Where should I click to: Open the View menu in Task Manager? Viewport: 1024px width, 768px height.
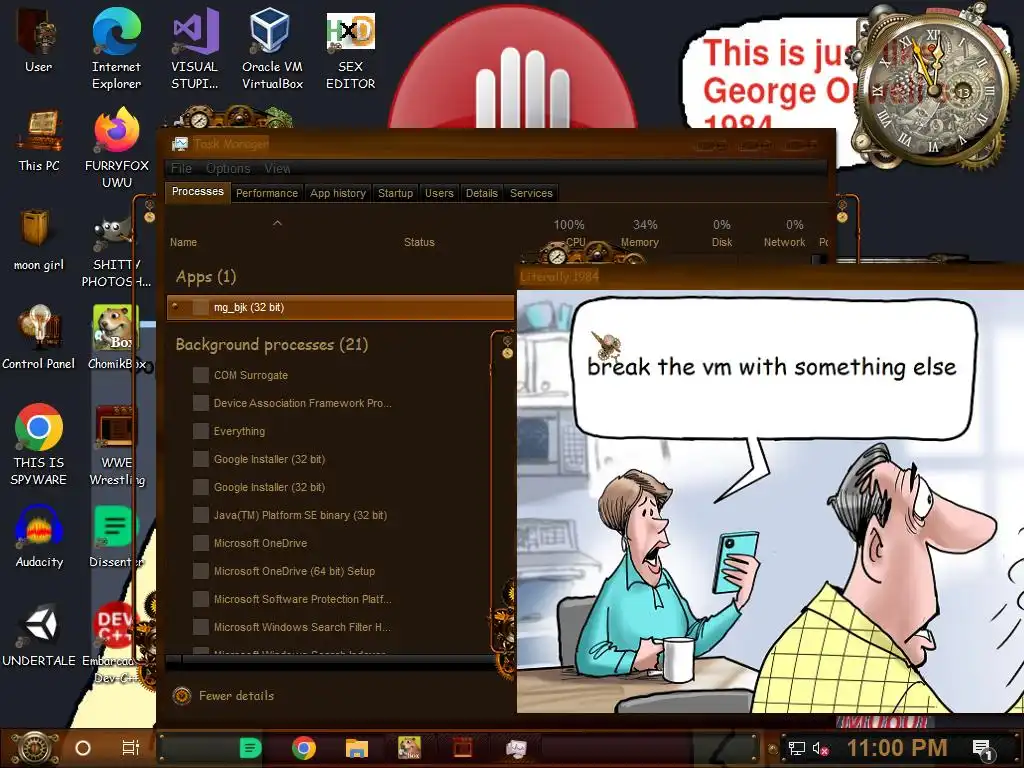(277, 168)
